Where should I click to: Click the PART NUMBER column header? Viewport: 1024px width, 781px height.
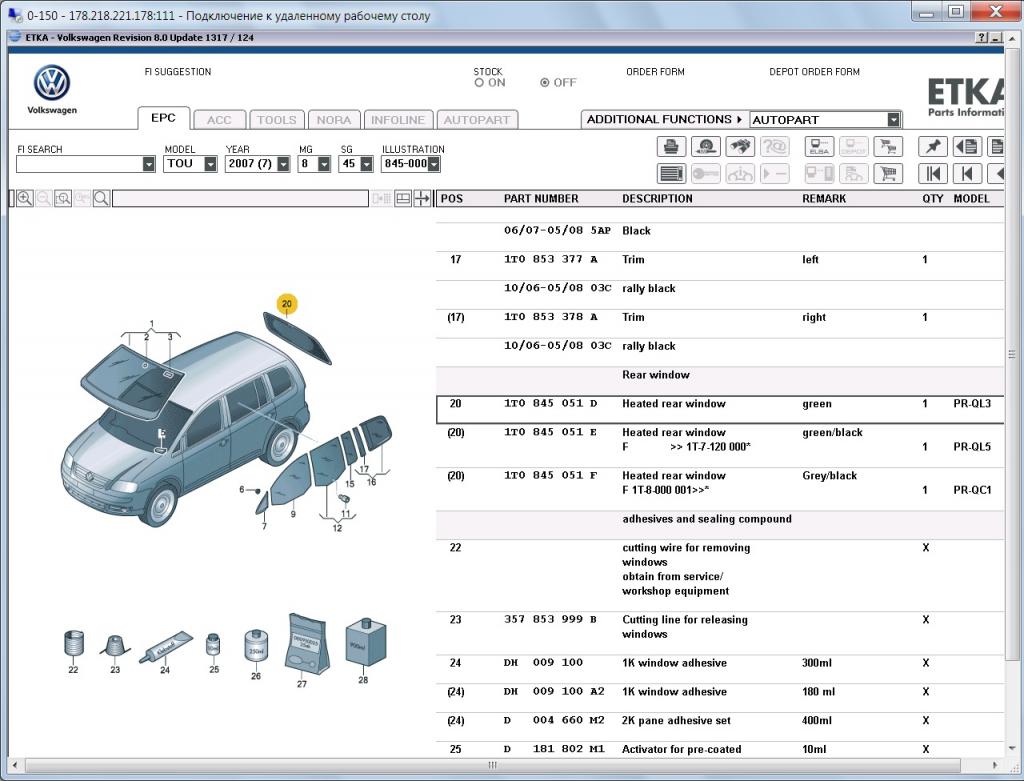click(x=541, y=199)
